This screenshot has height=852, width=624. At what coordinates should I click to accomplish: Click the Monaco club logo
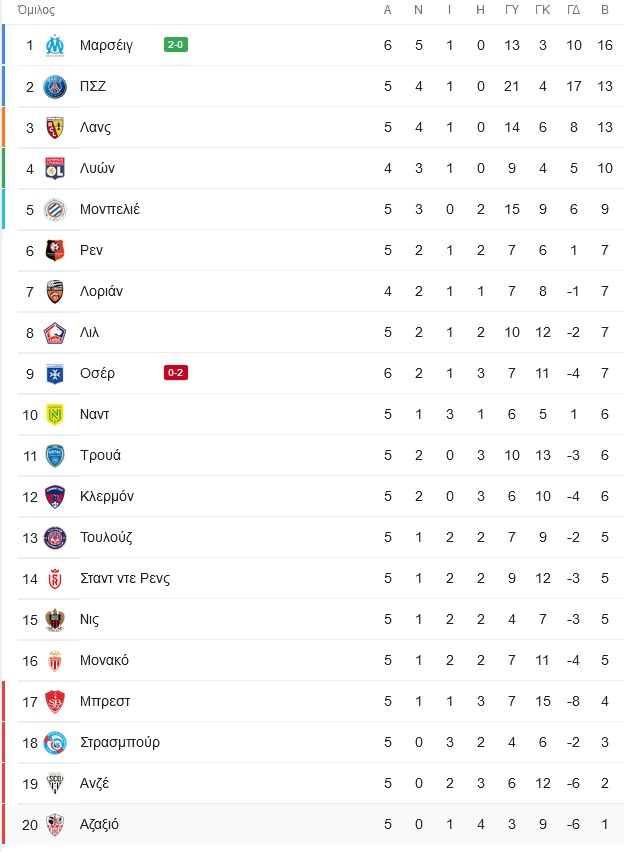(55, 661)
